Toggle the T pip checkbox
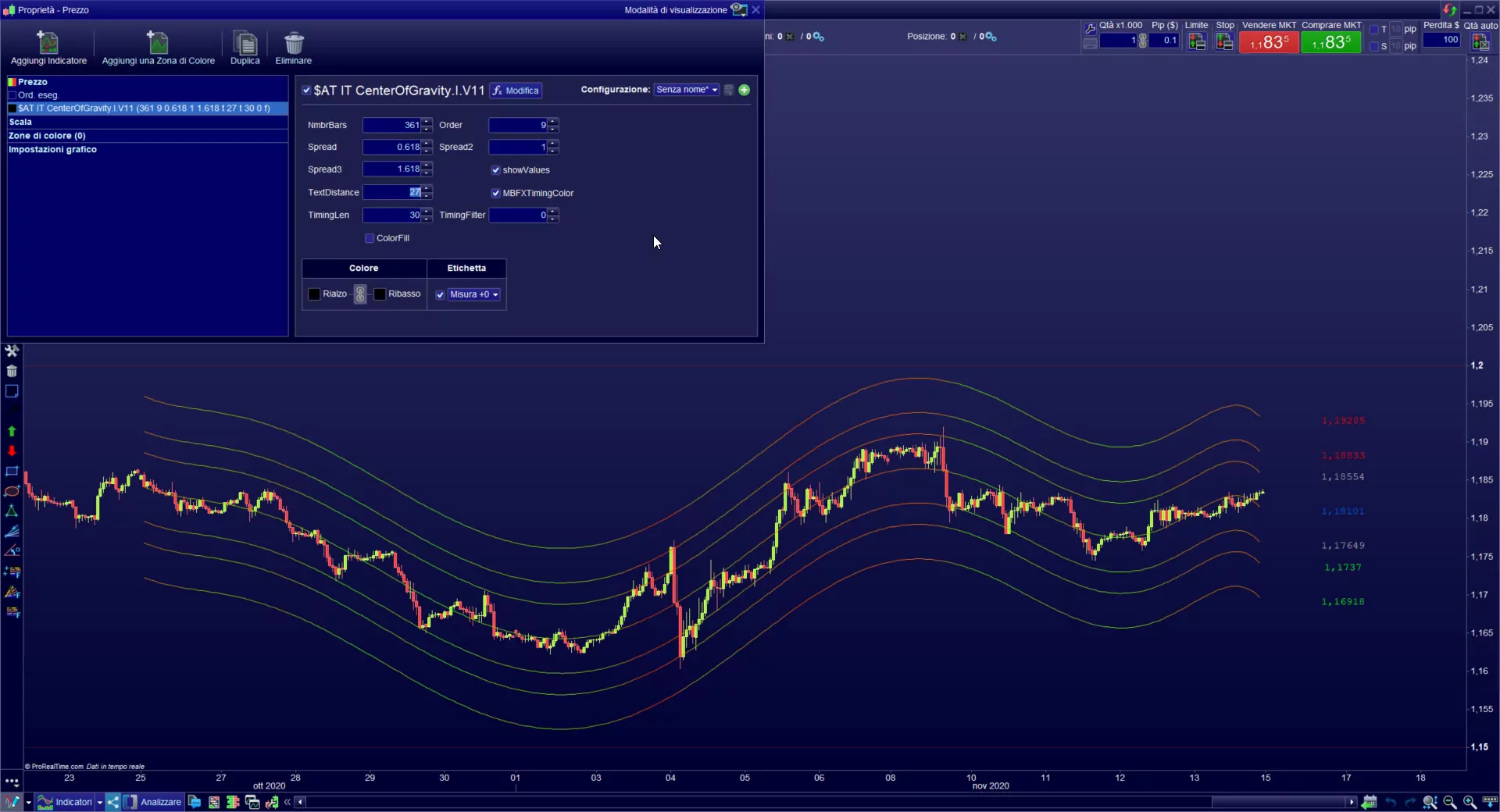 [1374, 30]
